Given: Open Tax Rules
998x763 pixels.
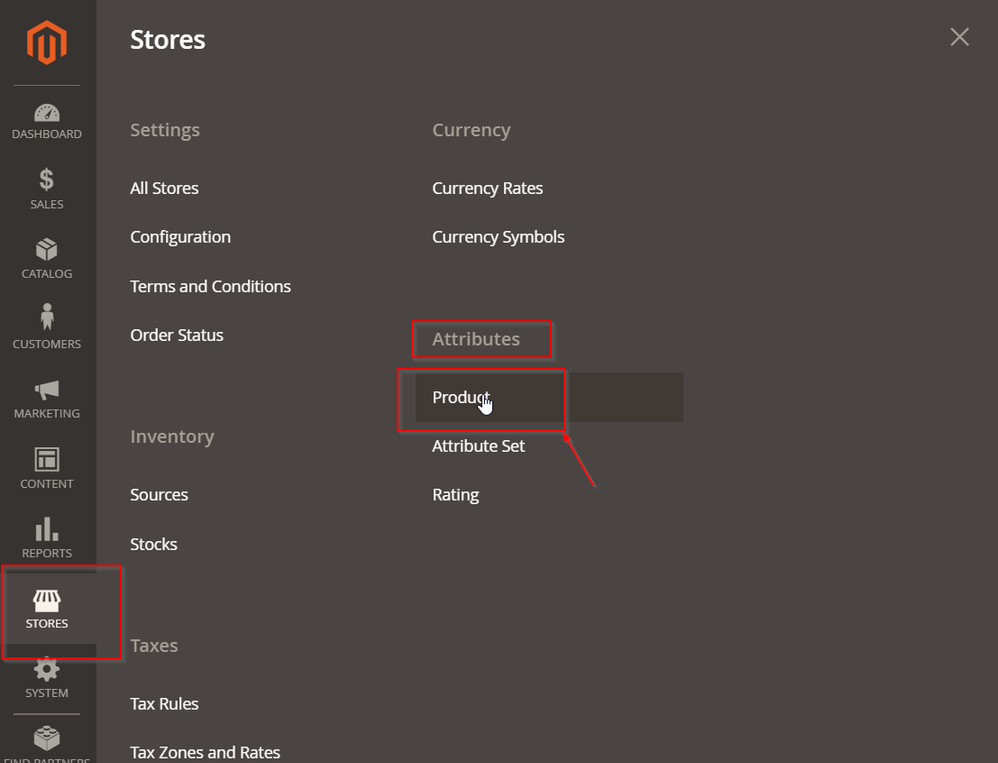Looking at the screenshot, I should click(164, 704).
